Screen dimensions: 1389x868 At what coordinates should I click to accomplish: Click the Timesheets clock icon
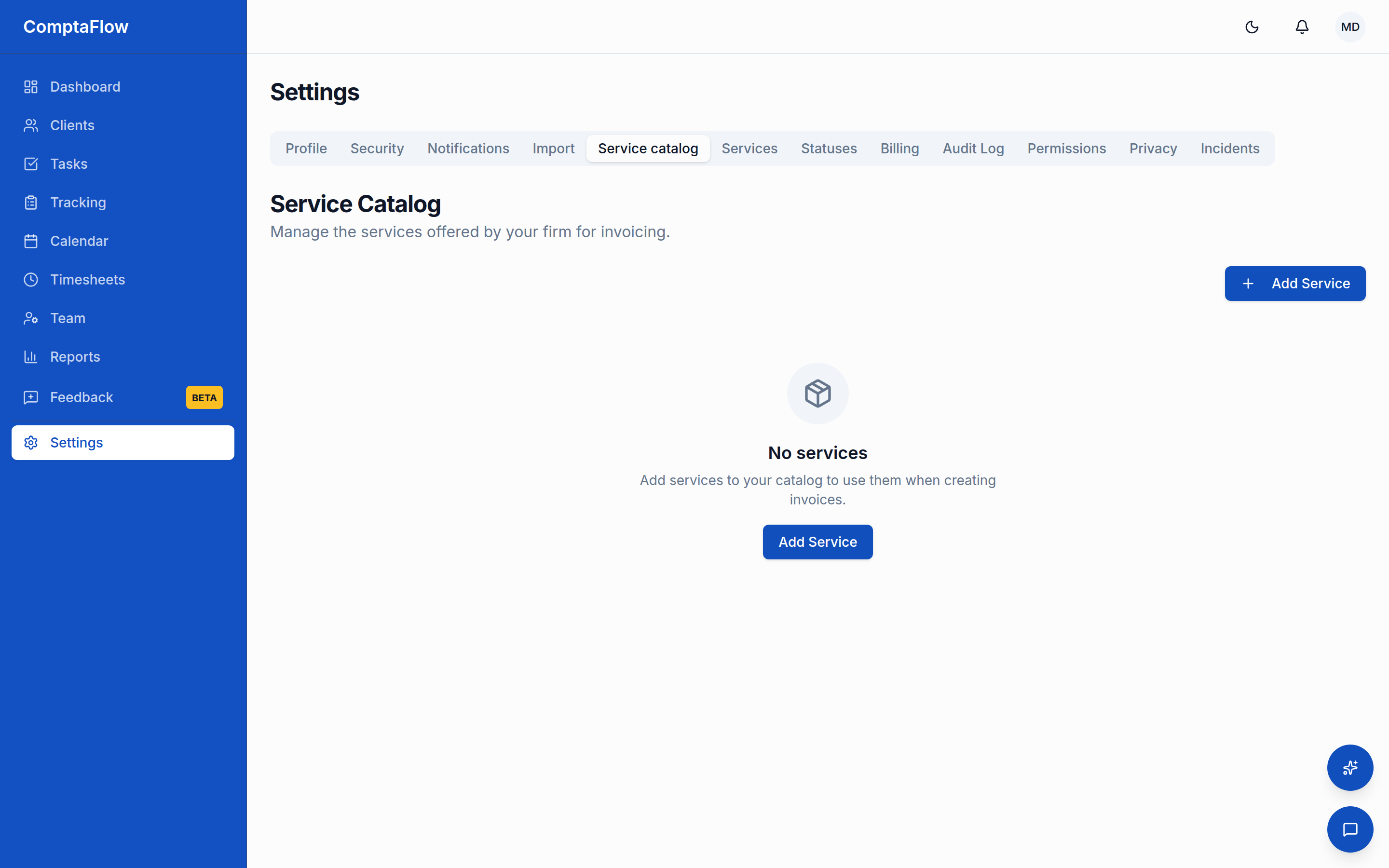coord(31,280)
